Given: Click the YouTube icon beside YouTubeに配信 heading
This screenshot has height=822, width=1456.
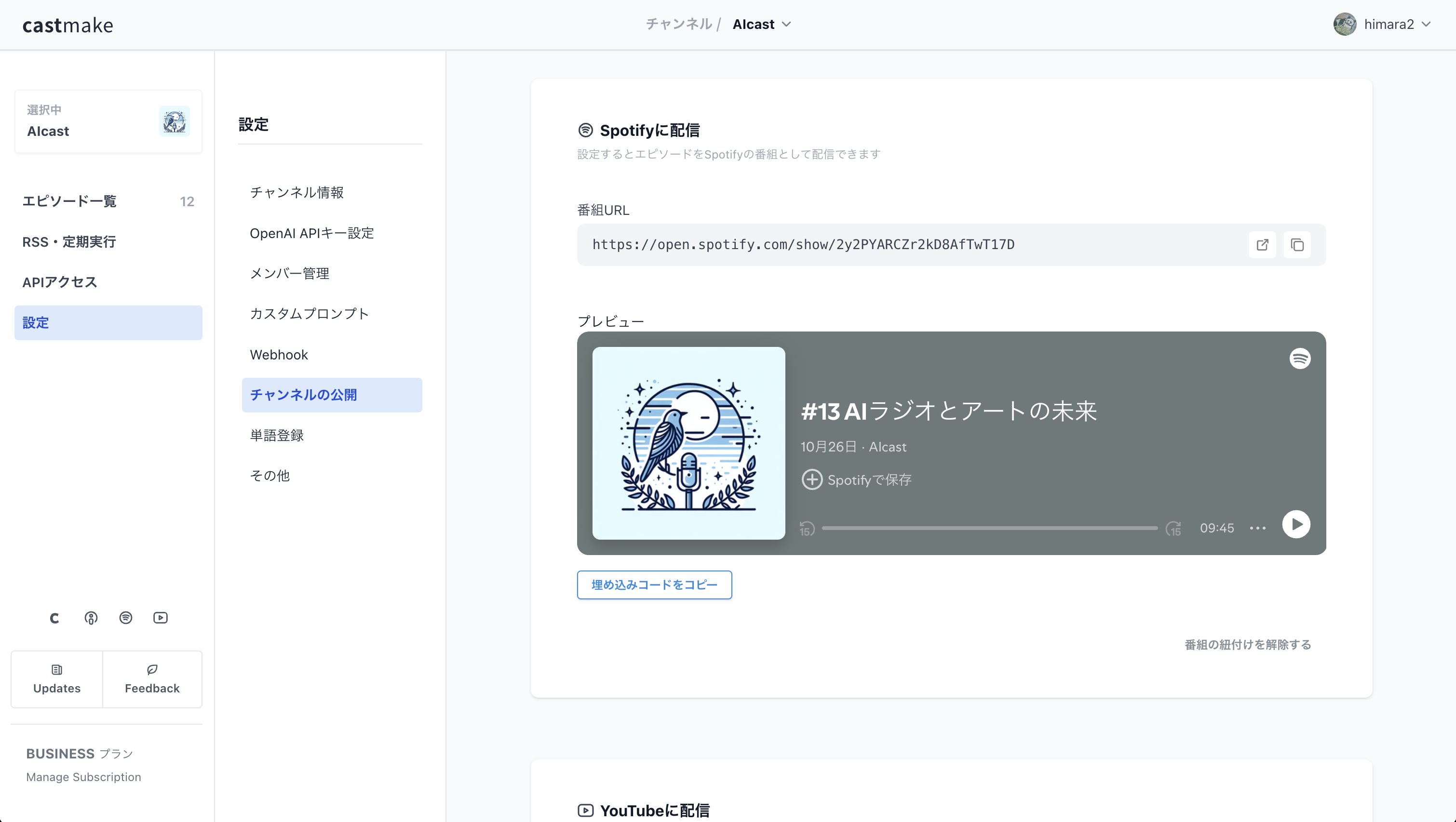Looking at the screenshot, I should pos(585,810).
